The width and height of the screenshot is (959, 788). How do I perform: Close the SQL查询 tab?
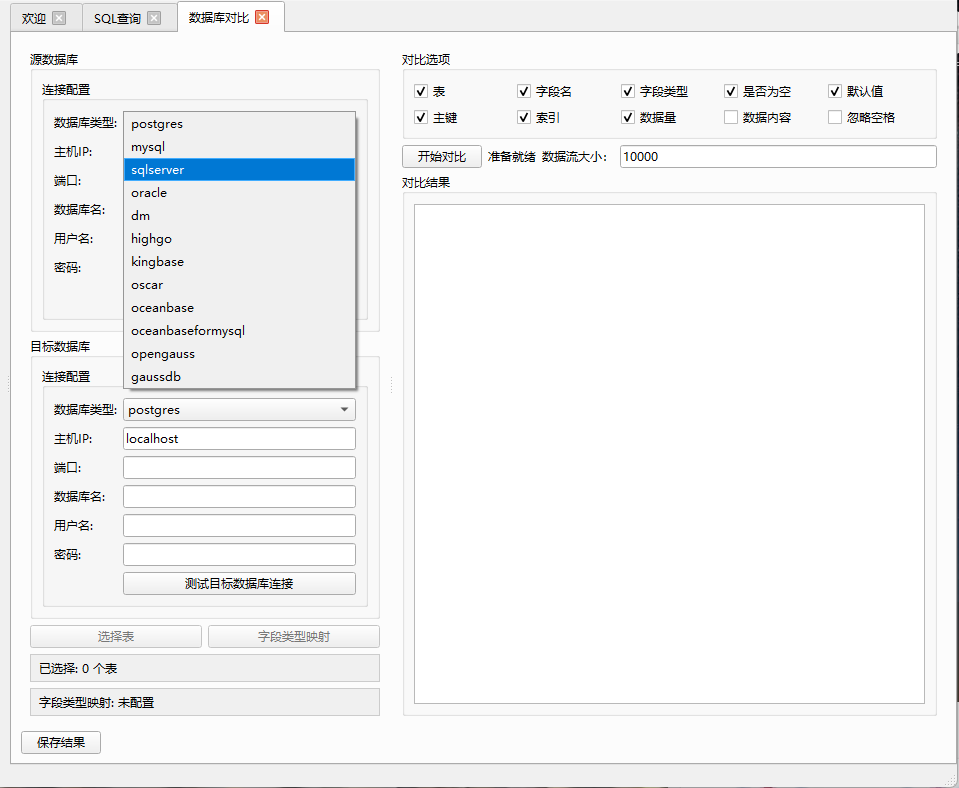point(154,18)
